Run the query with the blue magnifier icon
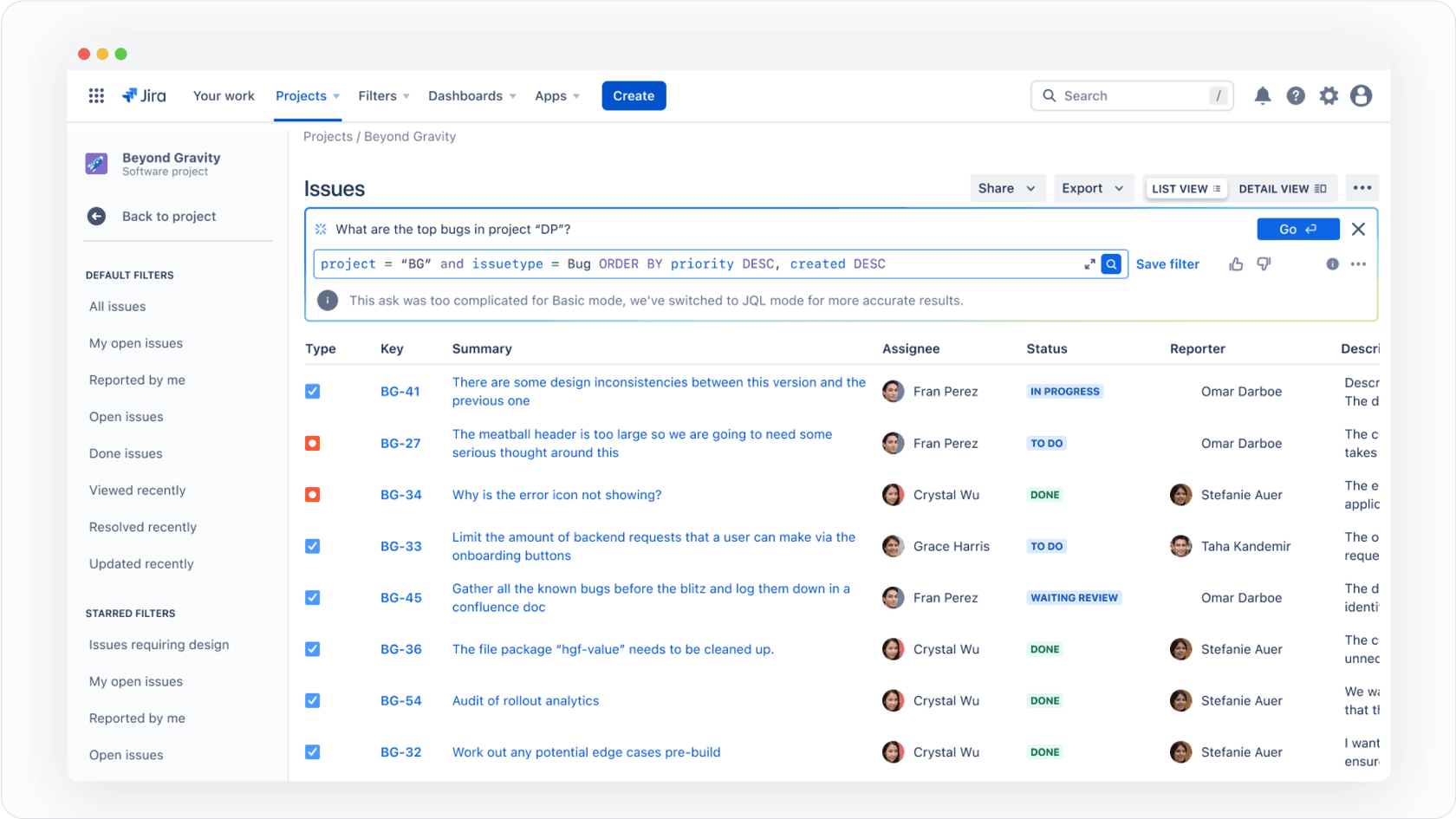 point(1111,263)
